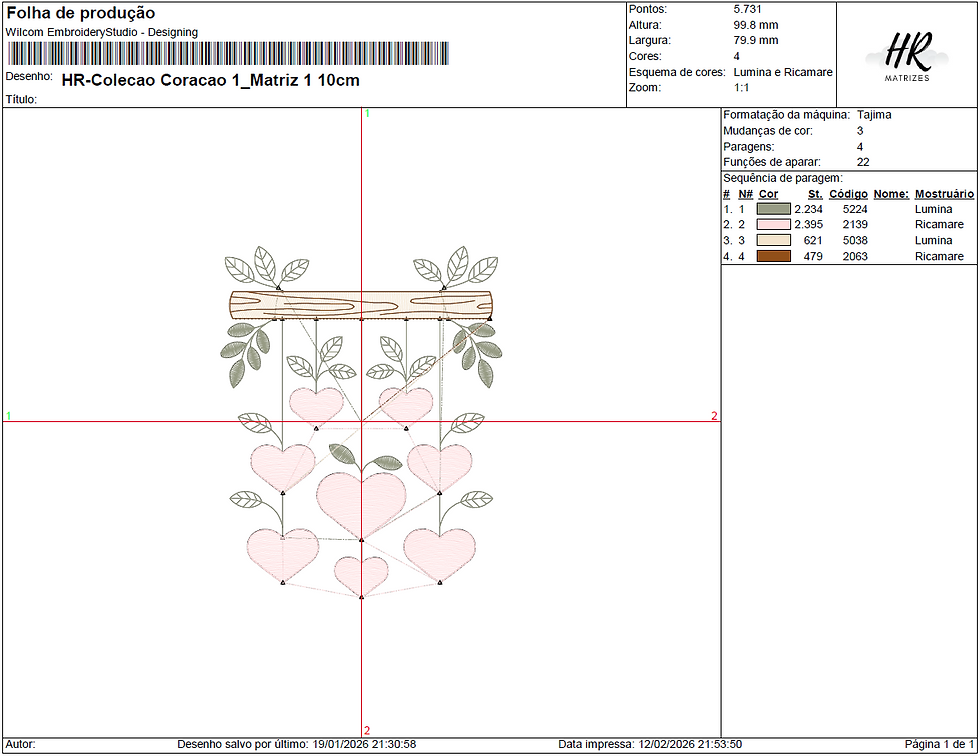Click the top-left leaf cluster
Screen dimensions: 980x756
coord(266,267)
